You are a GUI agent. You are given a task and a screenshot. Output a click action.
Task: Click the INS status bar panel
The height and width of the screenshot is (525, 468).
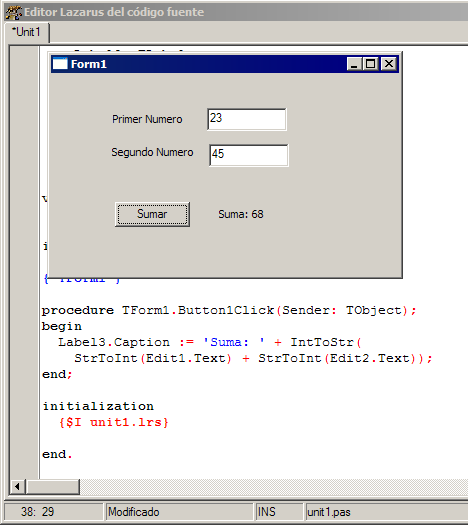pos(280,512)
